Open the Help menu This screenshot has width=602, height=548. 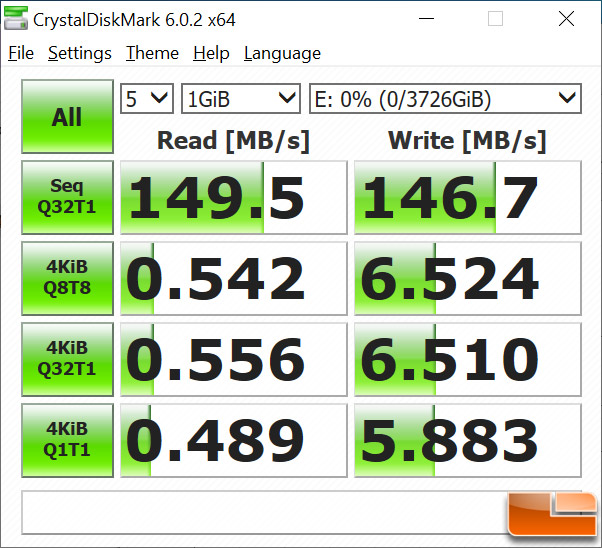pos(211,53)
